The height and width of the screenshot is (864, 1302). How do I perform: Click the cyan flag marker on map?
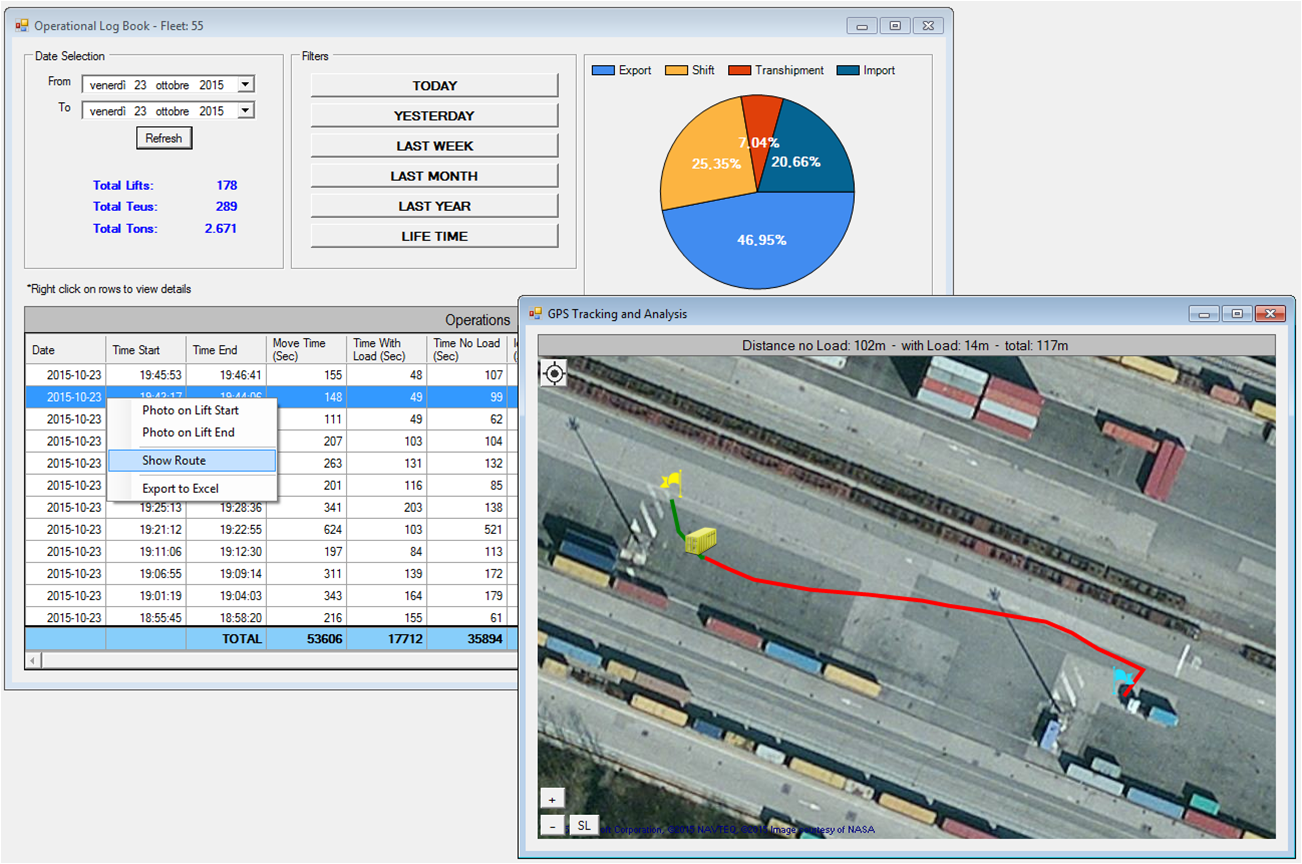1123,680
